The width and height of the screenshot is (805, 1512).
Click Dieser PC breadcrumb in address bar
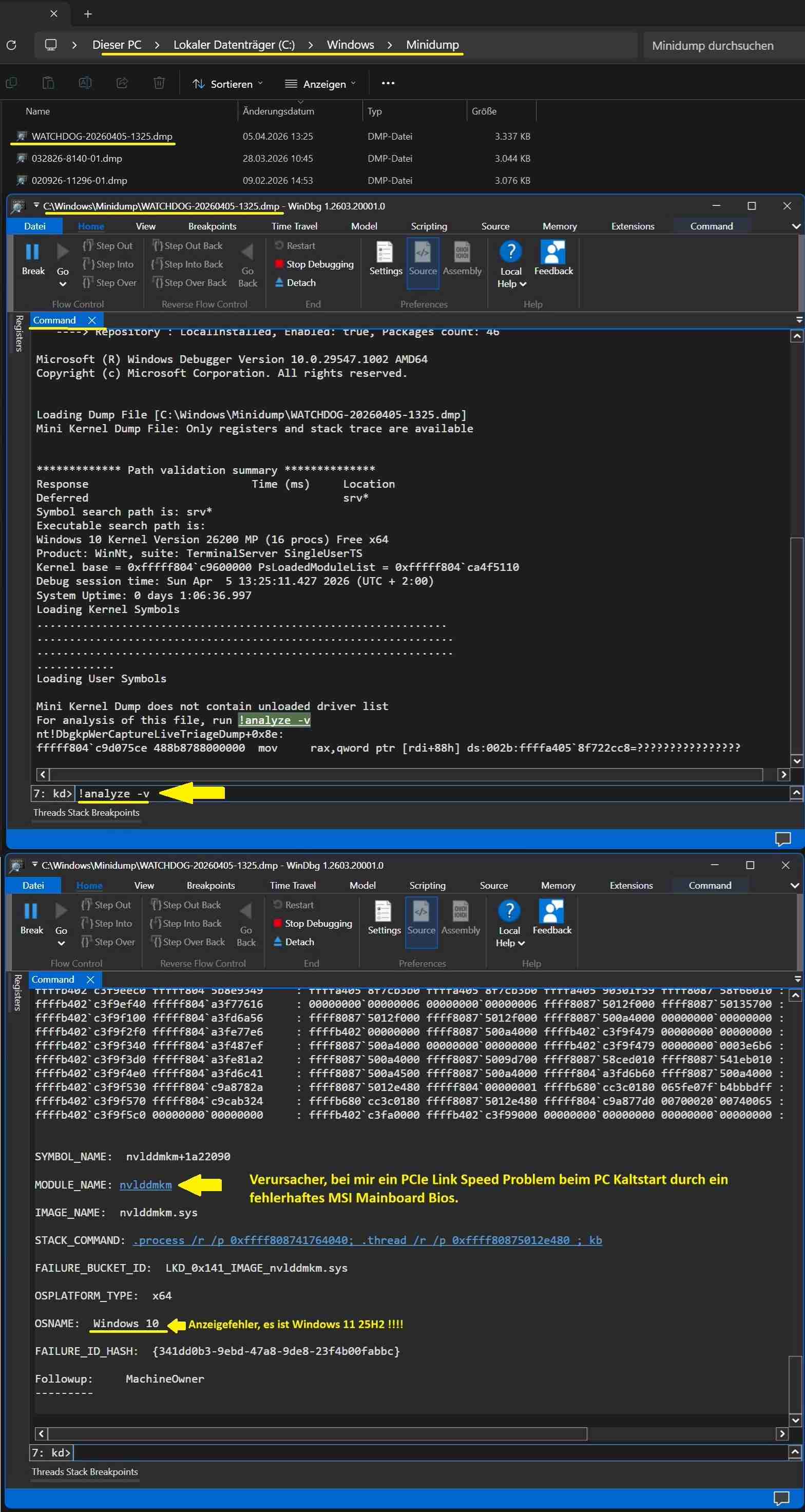point(117,45)
